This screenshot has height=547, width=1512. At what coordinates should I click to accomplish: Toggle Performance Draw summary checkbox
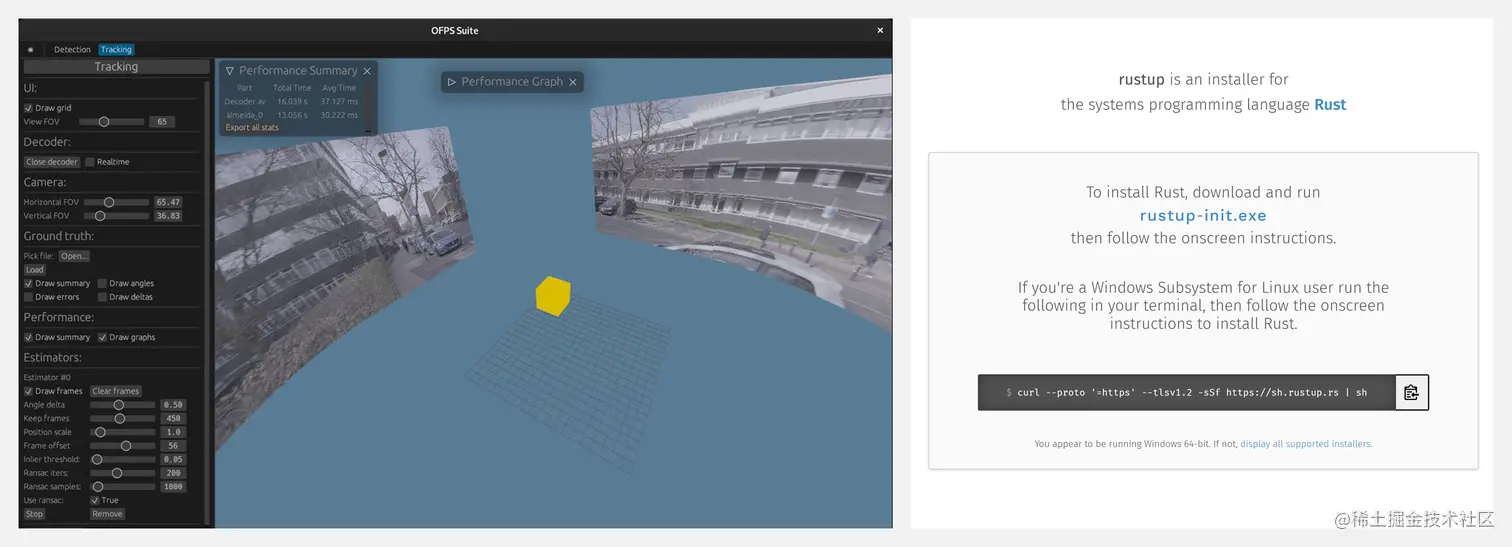[x=28, y=338]
